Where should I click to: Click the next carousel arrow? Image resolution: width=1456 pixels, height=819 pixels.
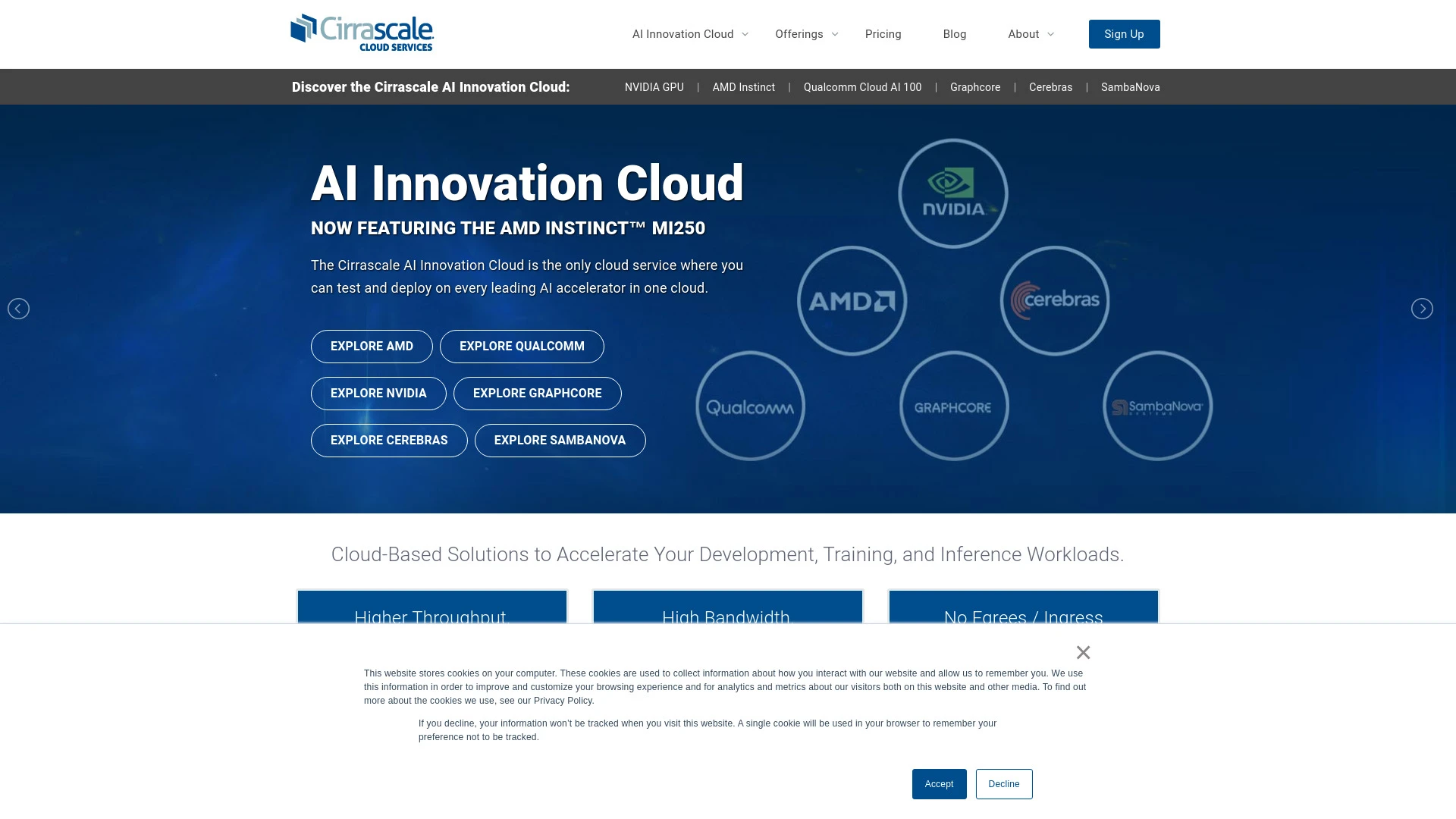(1422, 308)
